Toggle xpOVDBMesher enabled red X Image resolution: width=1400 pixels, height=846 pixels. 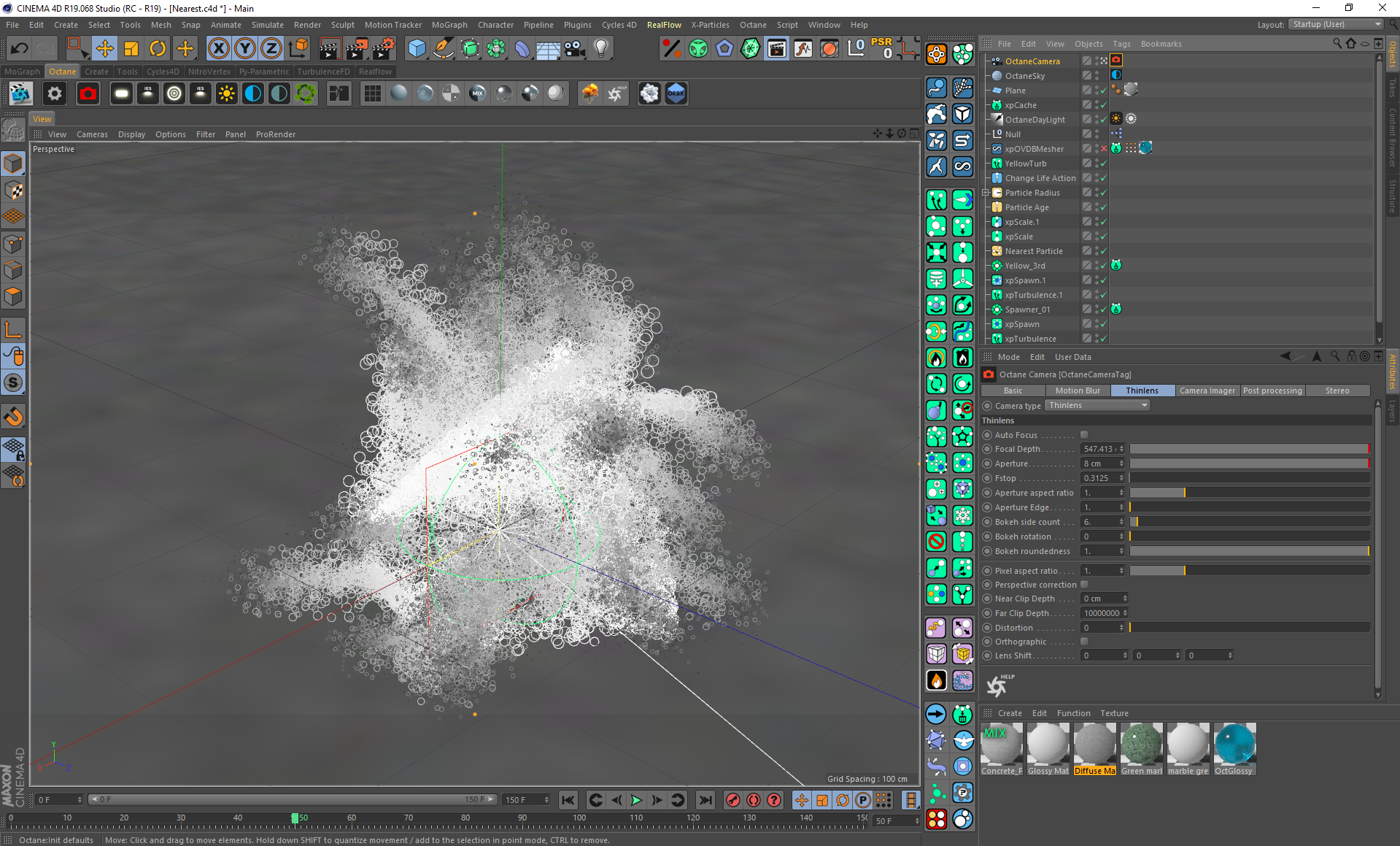point(1104,149)
